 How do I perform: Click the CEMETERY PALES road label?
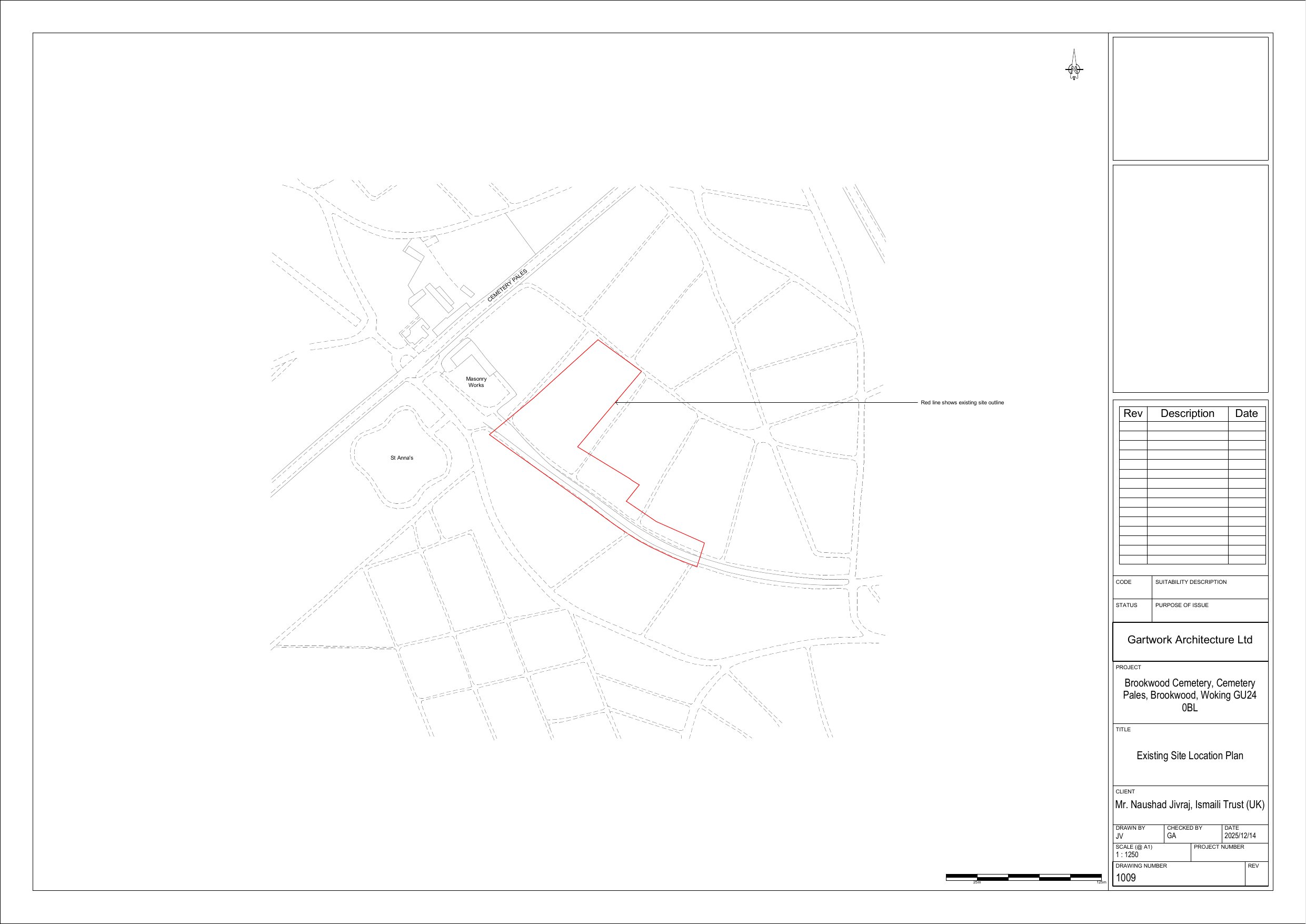click(507, 285)
